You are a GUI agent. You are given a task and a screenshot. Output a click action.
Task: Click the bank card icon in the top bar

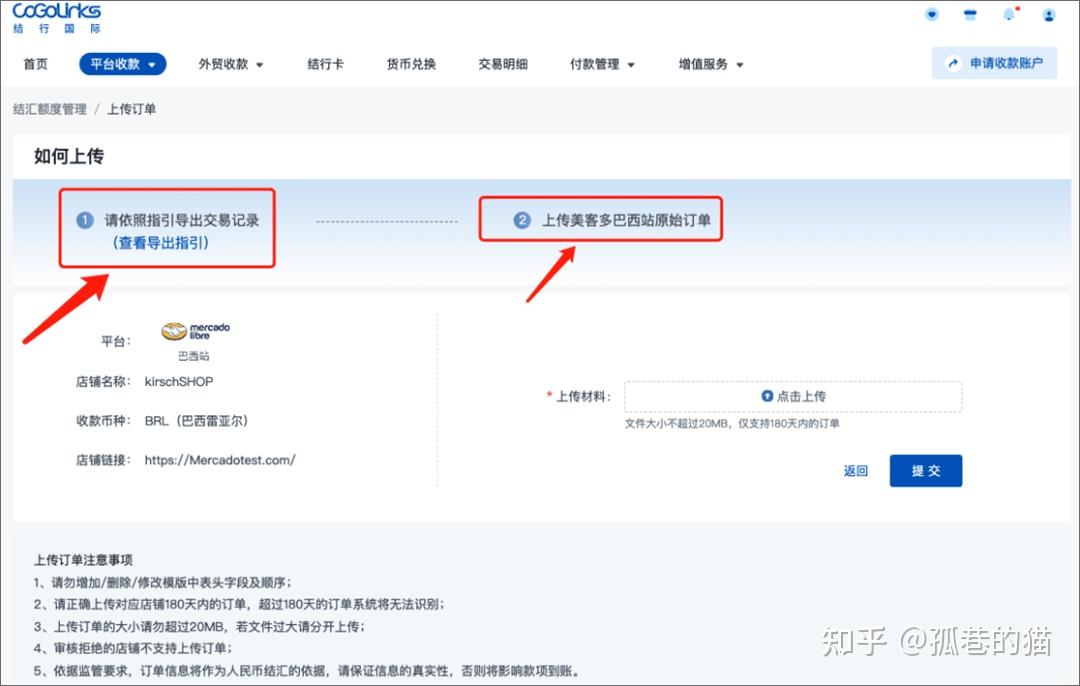(970, 14)
